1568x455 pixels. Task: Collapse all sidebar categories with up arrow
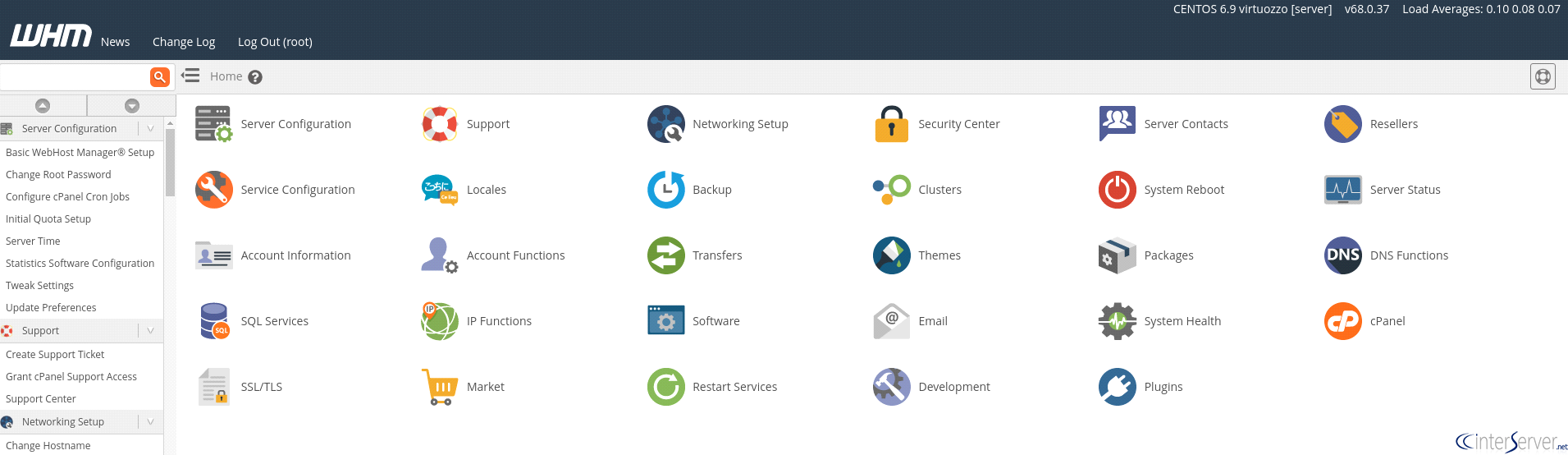(x=43, y=105)
